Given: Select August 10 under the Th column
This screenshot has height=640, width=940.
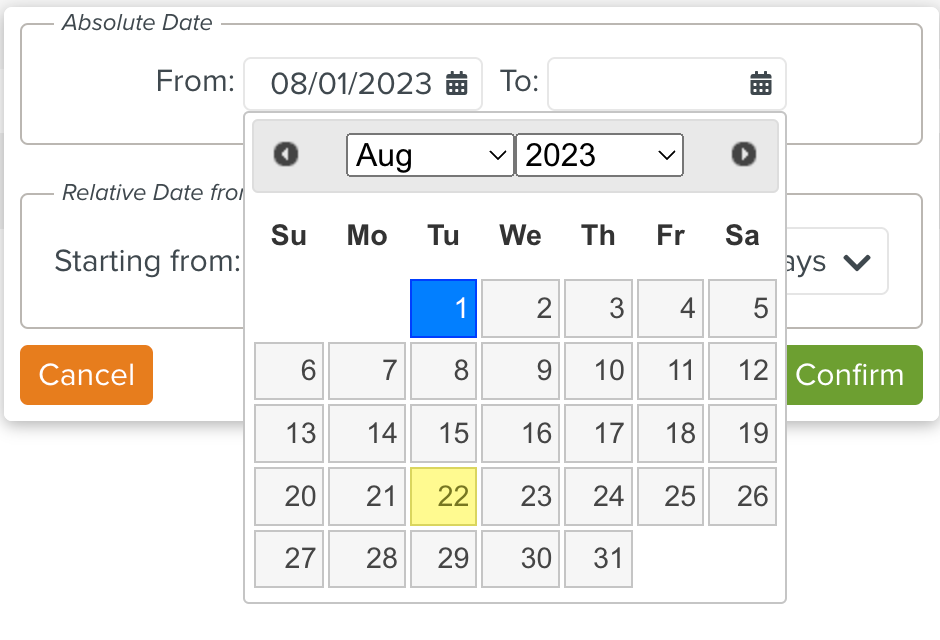Looking at the screenshot, I should [597, 371].
